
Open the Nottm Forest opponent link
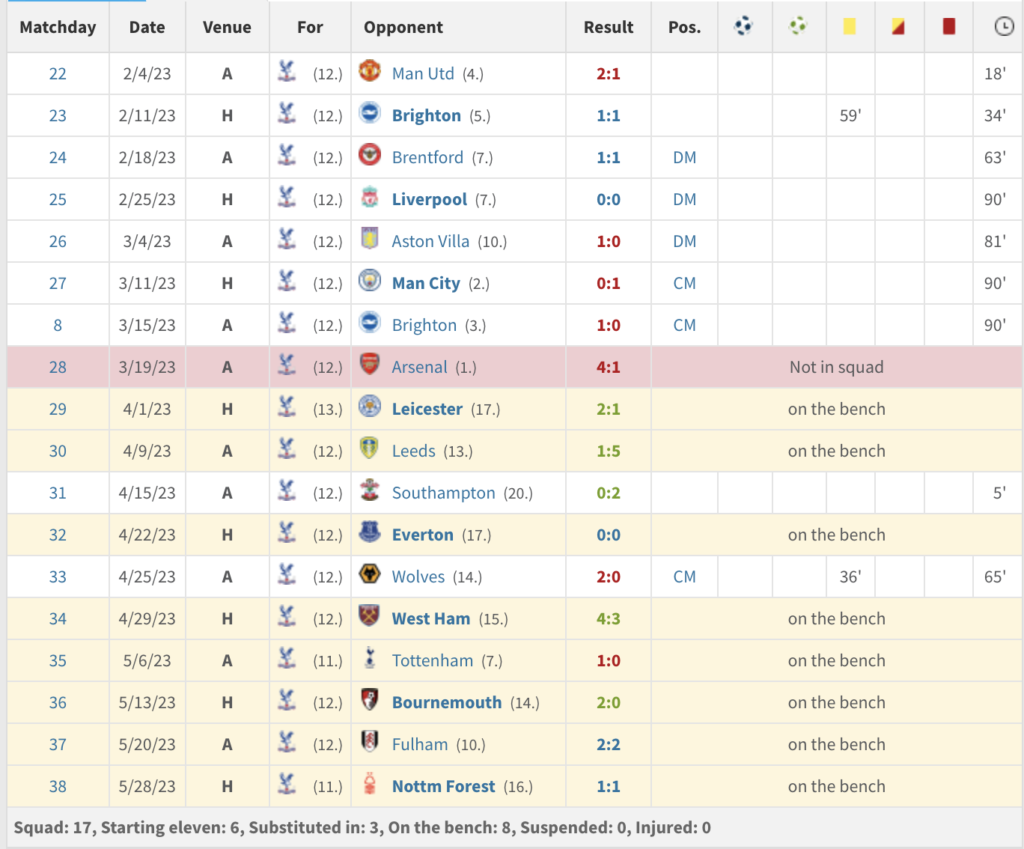click(443, 786)
